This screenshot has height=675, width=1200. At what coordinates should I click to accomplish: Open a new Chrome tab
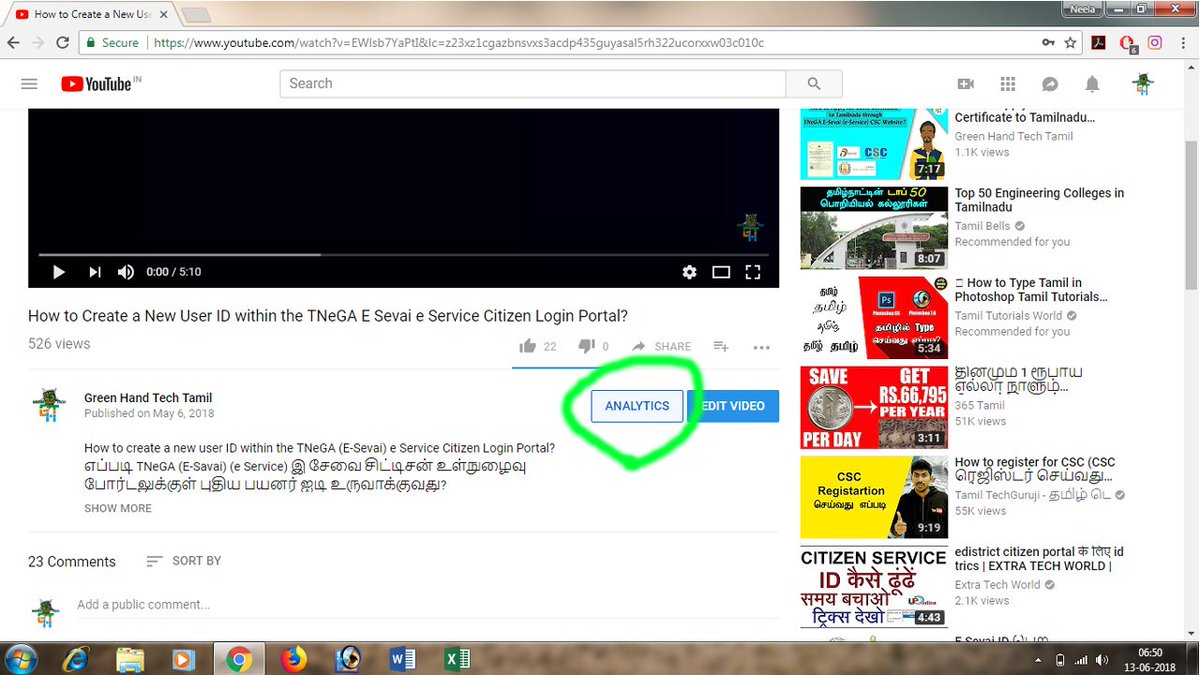point(196,15)
